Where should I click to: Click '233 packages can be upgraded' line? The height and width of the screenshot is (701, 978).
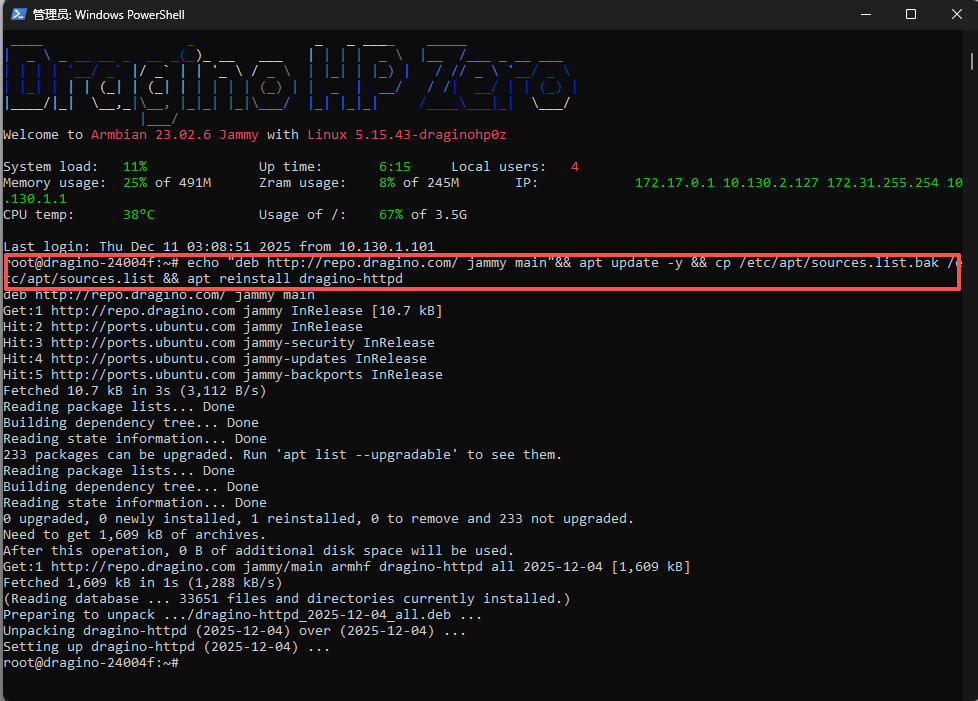coord(283,455)
